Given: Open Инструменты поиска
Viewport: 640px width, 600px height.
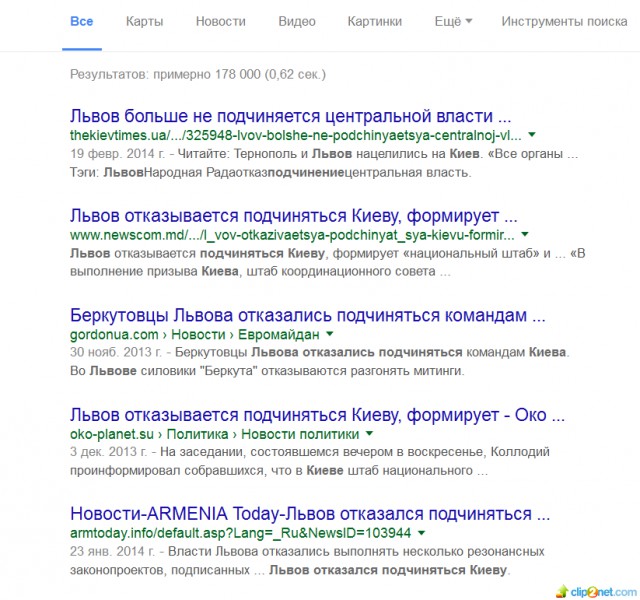Looking at the screenshot, I should coord(564,21).
